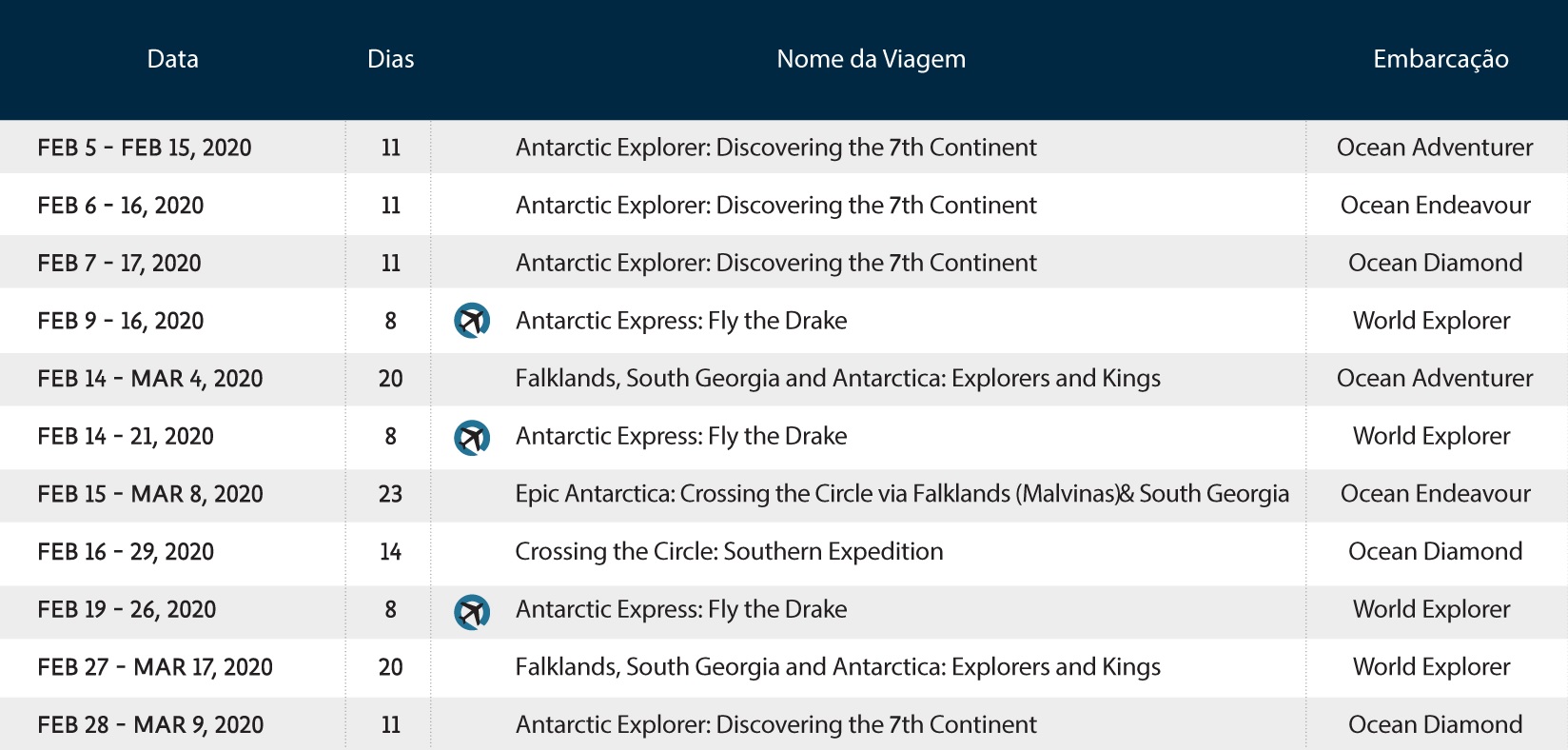Click Ocean Endeavour in the Feb 6 row
Viewport: 1568px width, 750px height.
click(x=1436, y=206)
